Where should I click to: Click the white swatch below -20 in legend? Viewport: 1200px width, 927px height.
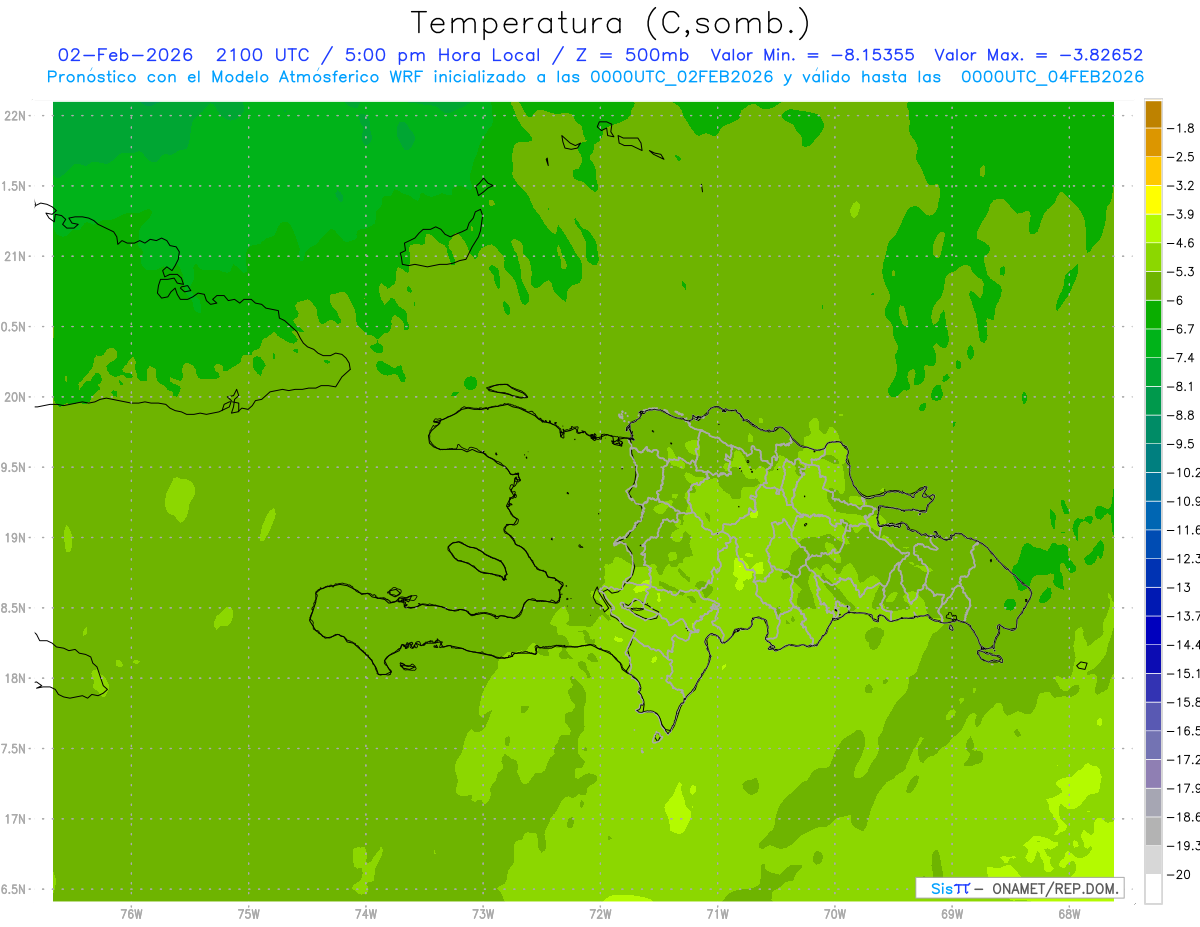[1153, 889]
